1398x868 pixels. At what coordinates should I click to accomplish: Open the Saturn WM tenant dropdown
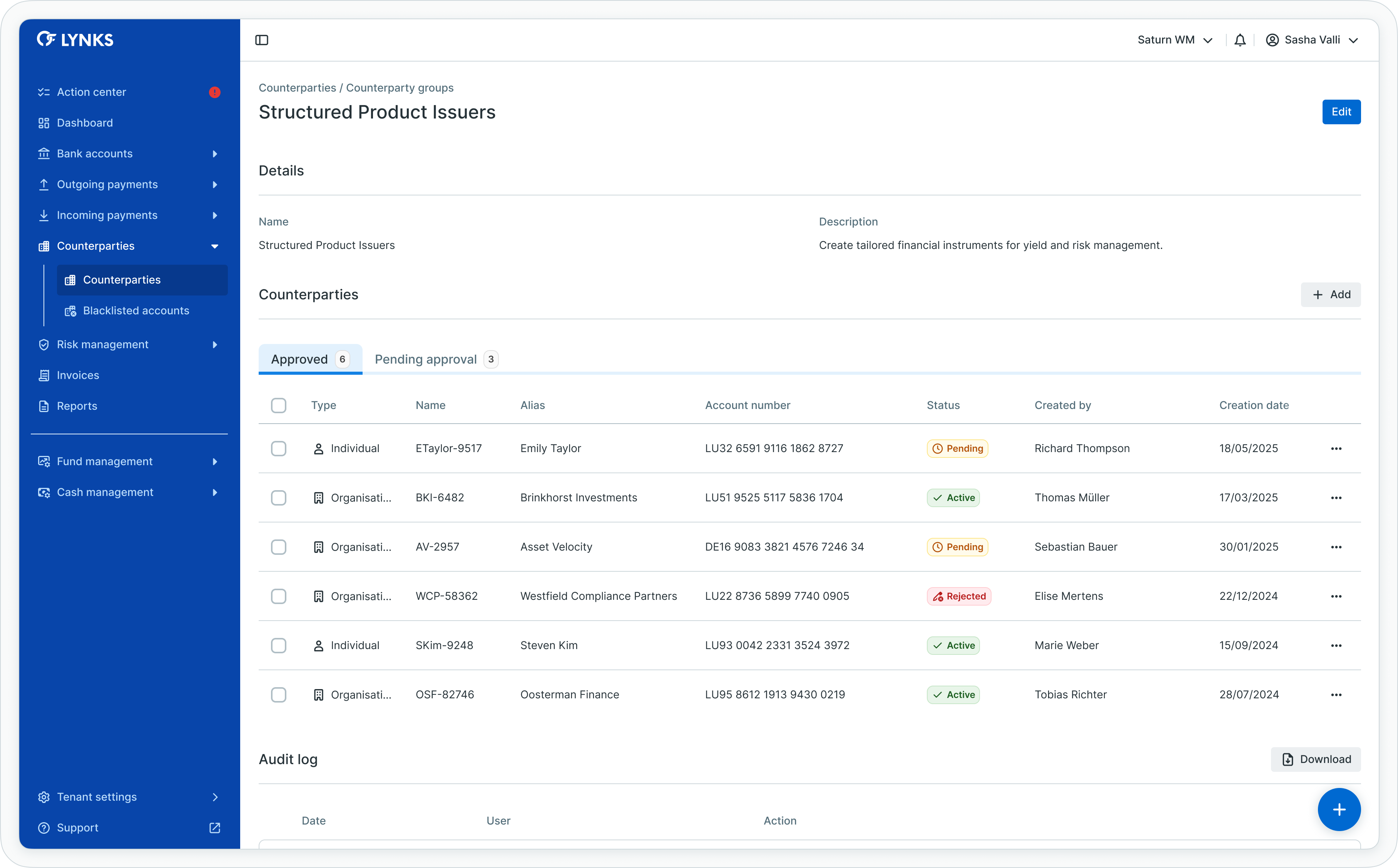coord(1175,40)
